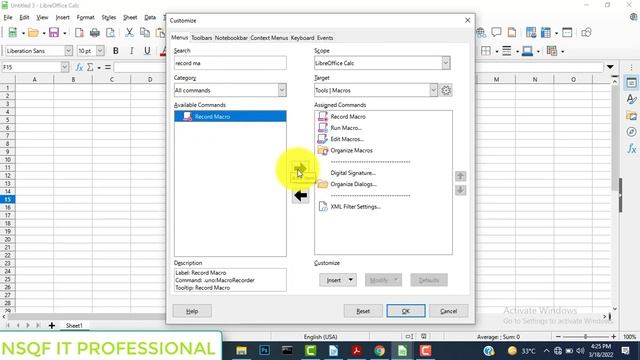
Task: Click the zoom in plus icon
Action: coord(613,337)
